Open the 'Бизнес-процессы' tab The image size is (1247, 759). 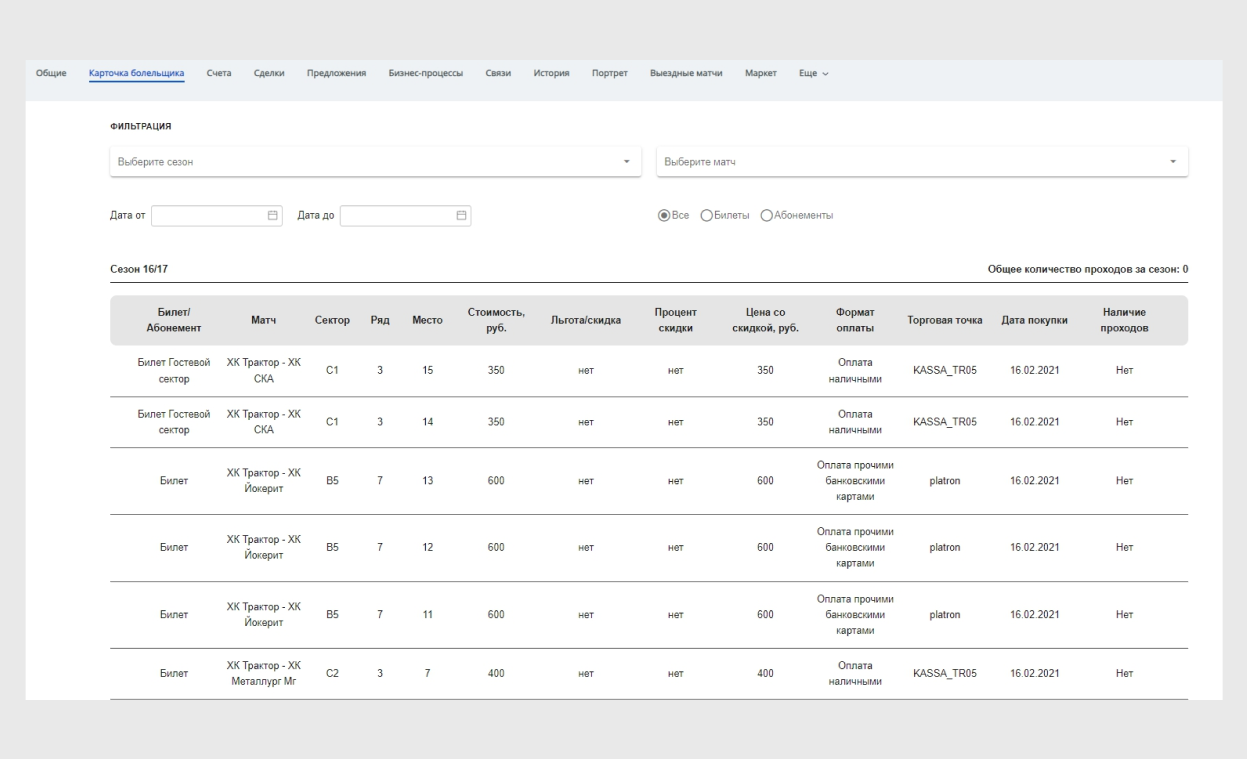coord(425,74)
